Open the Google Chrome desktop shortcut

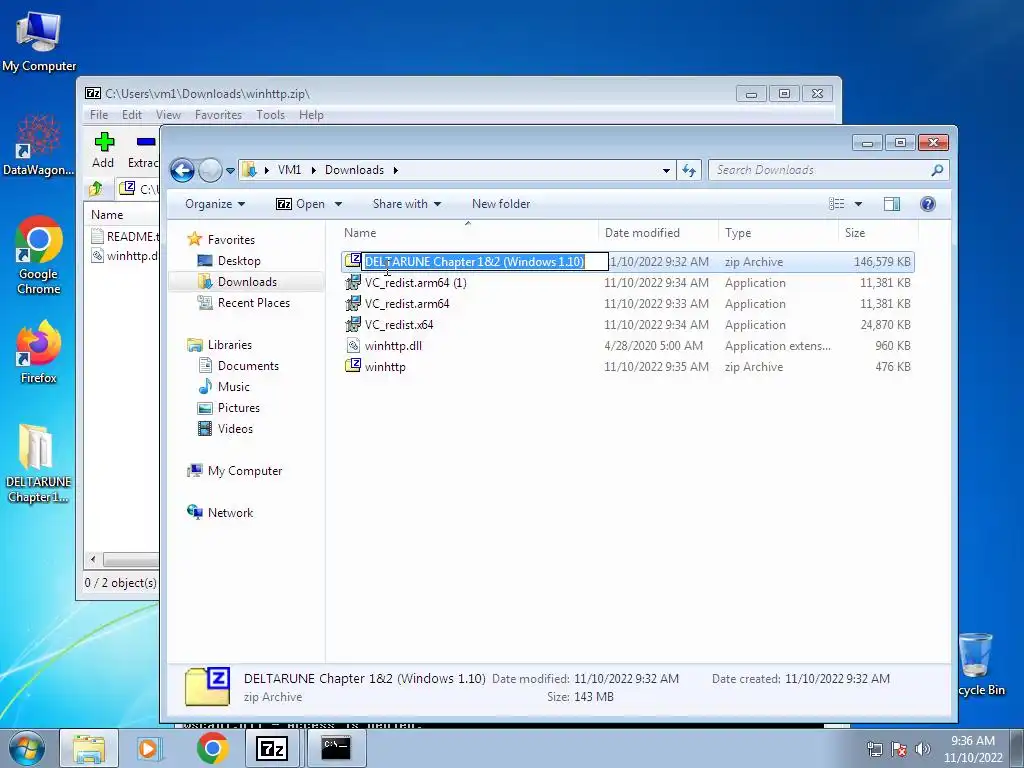(39, 255)
